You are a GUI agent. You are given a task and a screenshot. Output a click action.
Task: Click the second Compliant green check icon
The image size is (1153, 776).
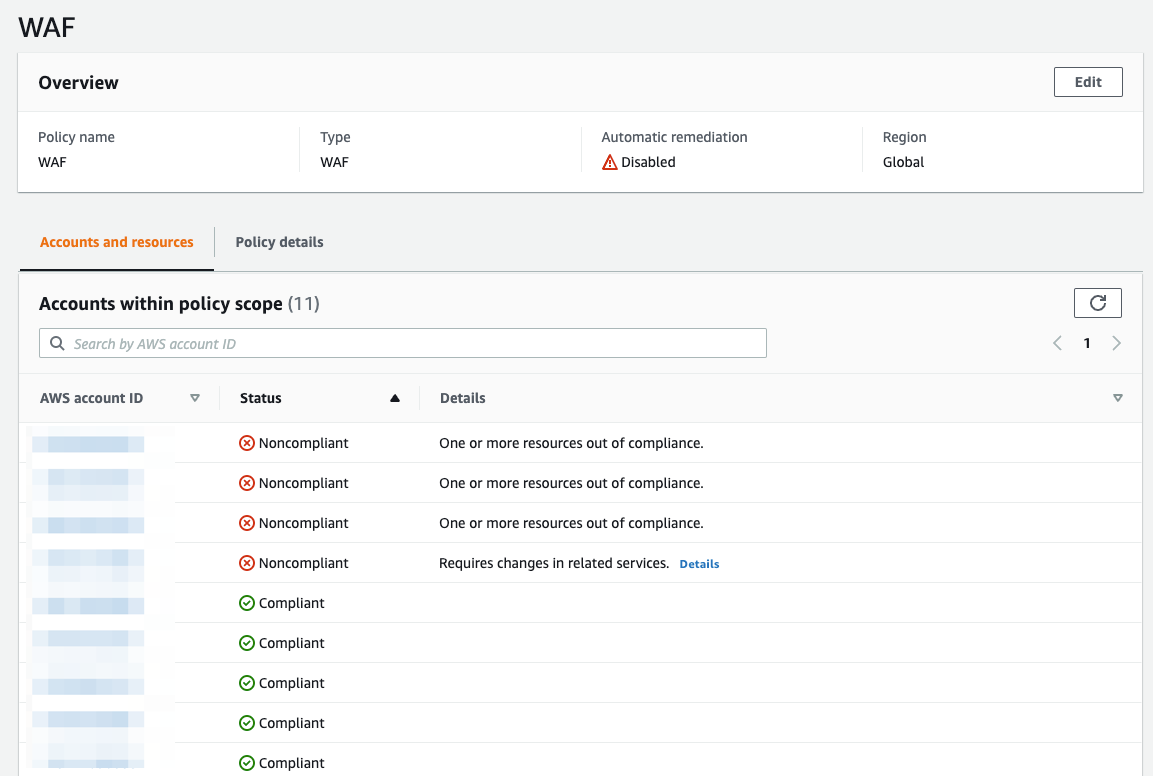247,643
